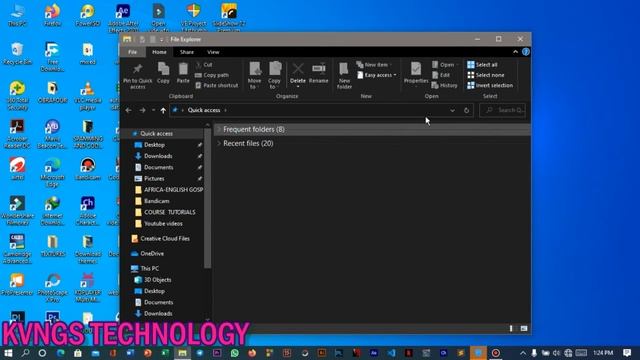Click the Forward navigation arrow

pyautogui.click(x=142, y=110)
